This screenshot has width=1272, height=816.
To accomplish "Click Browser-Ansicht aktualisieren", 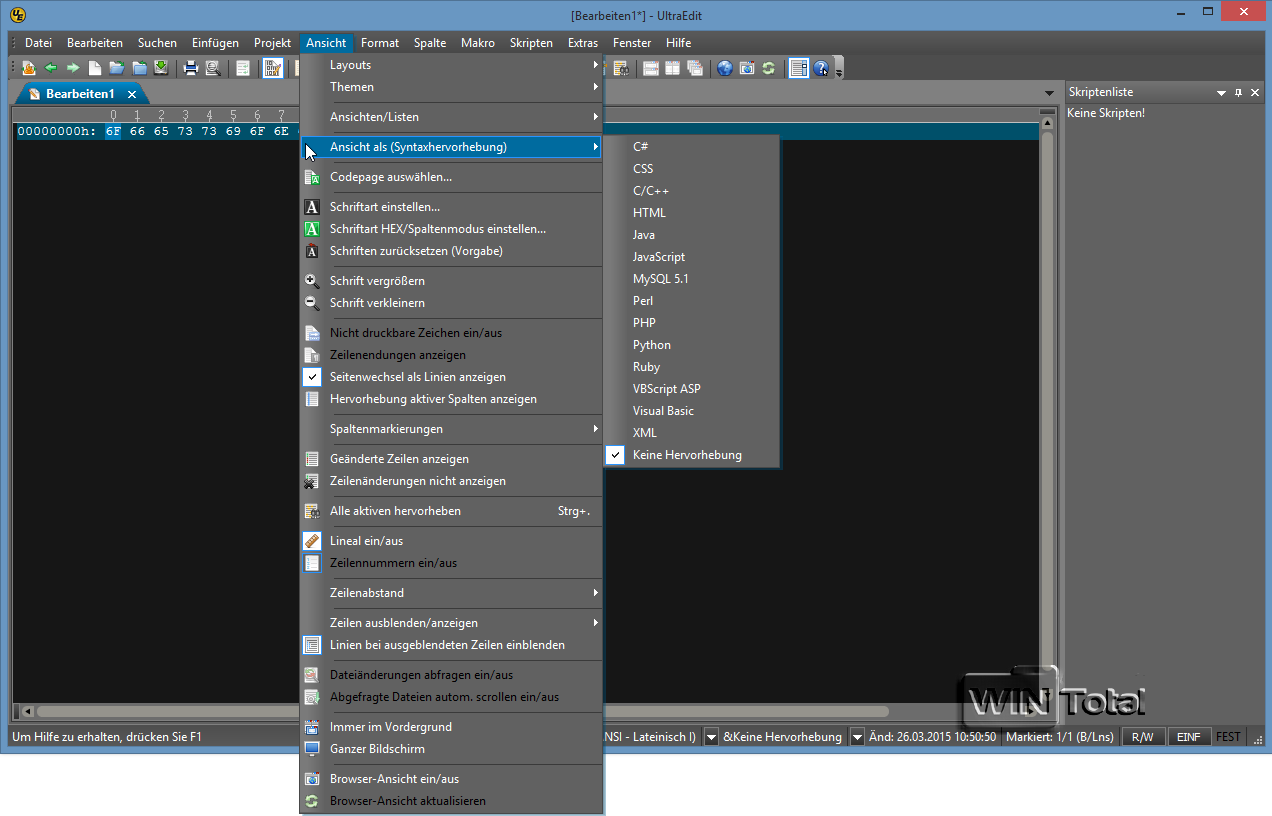I will coord(452,801).
